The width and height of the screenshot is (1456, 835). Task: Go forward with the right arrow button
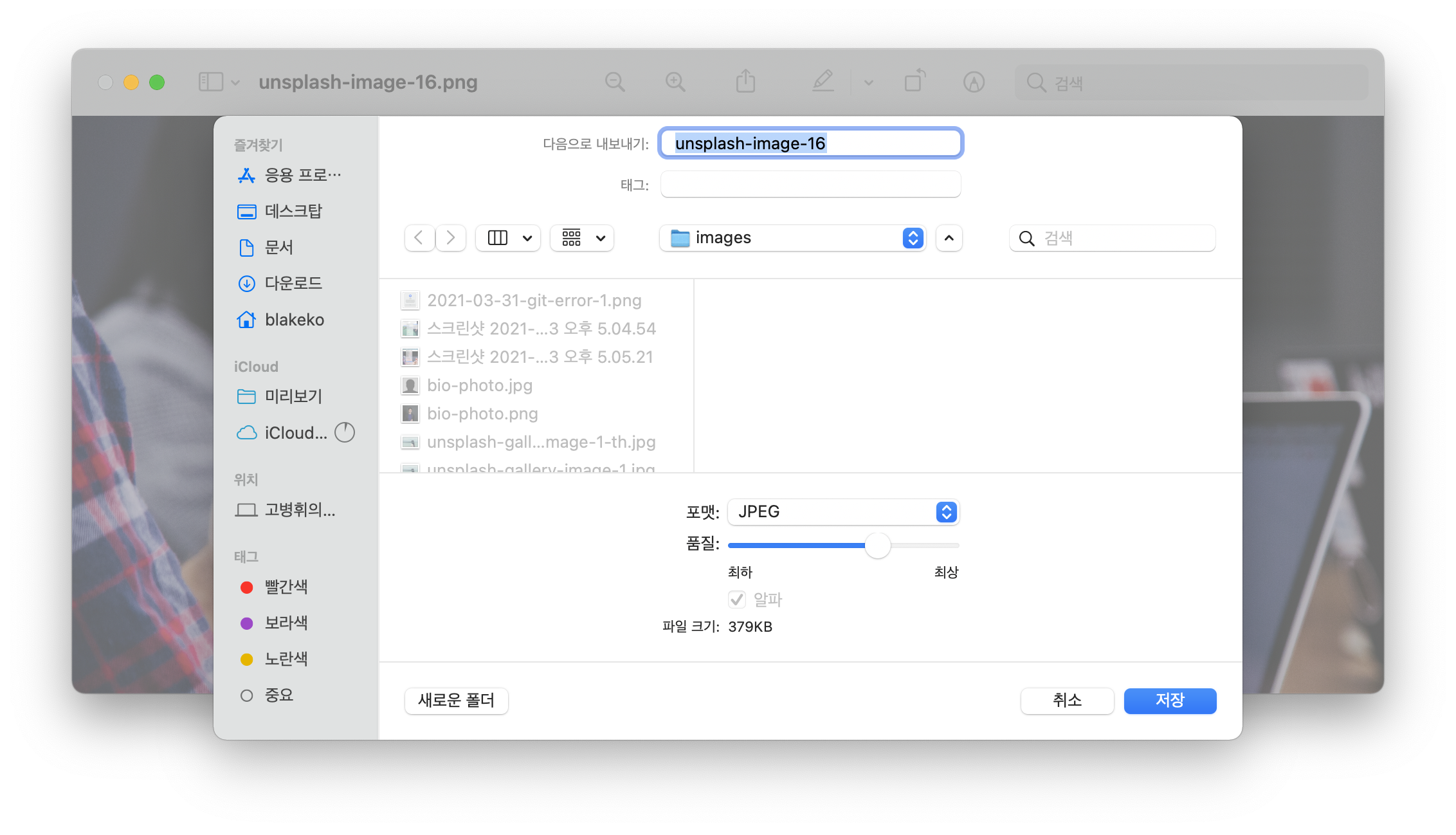coord(451,238)
